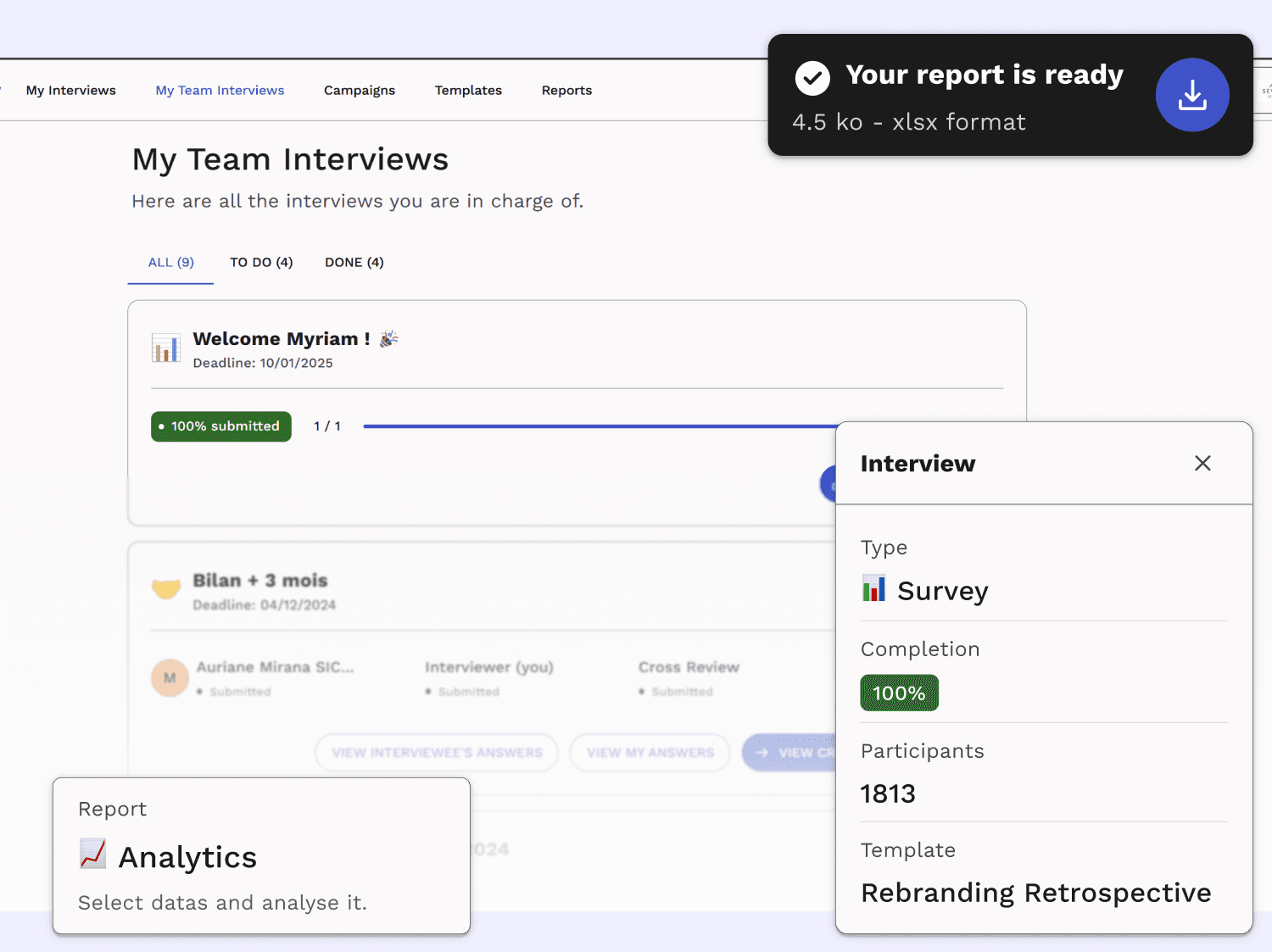
Task: Switch to the DONE (4) tab
Action: [x=354, y=262]
